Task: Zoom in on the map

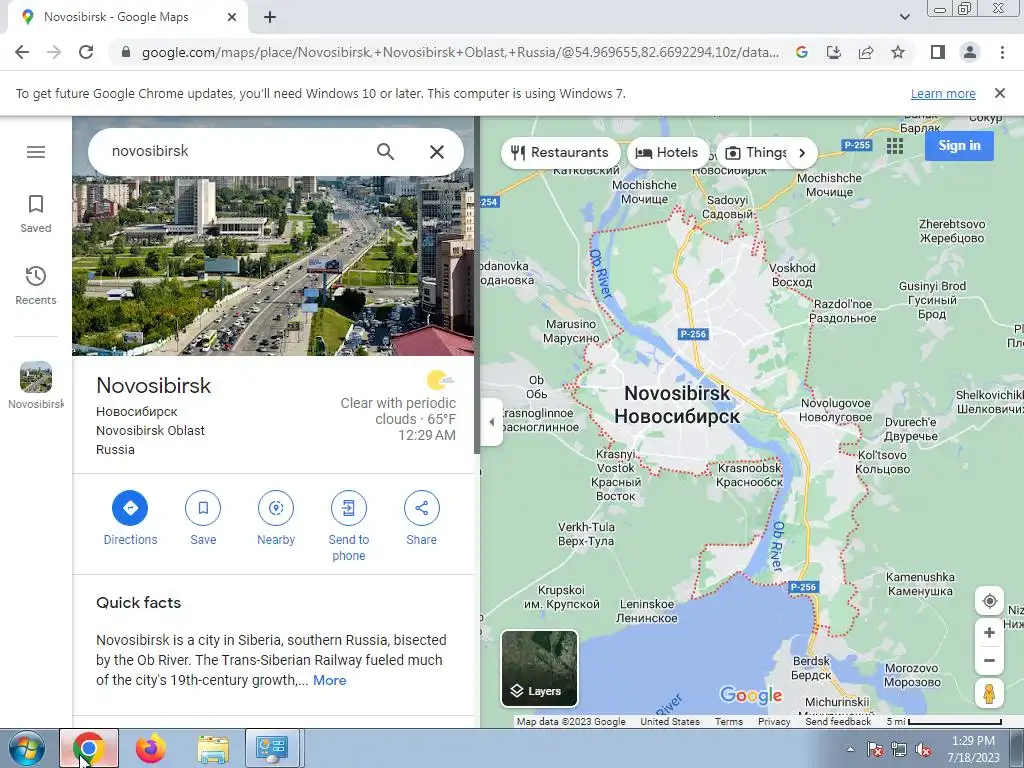Action: click(989, 632)
